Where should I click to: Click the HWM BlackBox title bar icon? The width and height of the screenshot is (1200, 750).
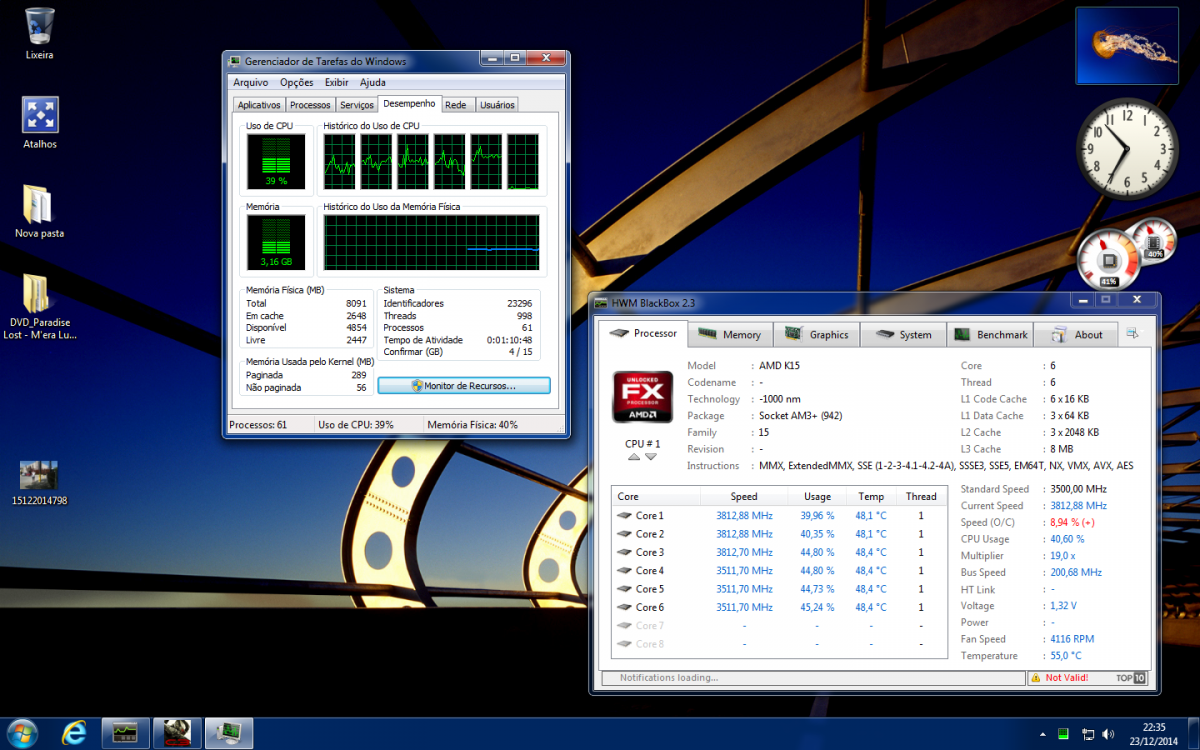[601, 304]
